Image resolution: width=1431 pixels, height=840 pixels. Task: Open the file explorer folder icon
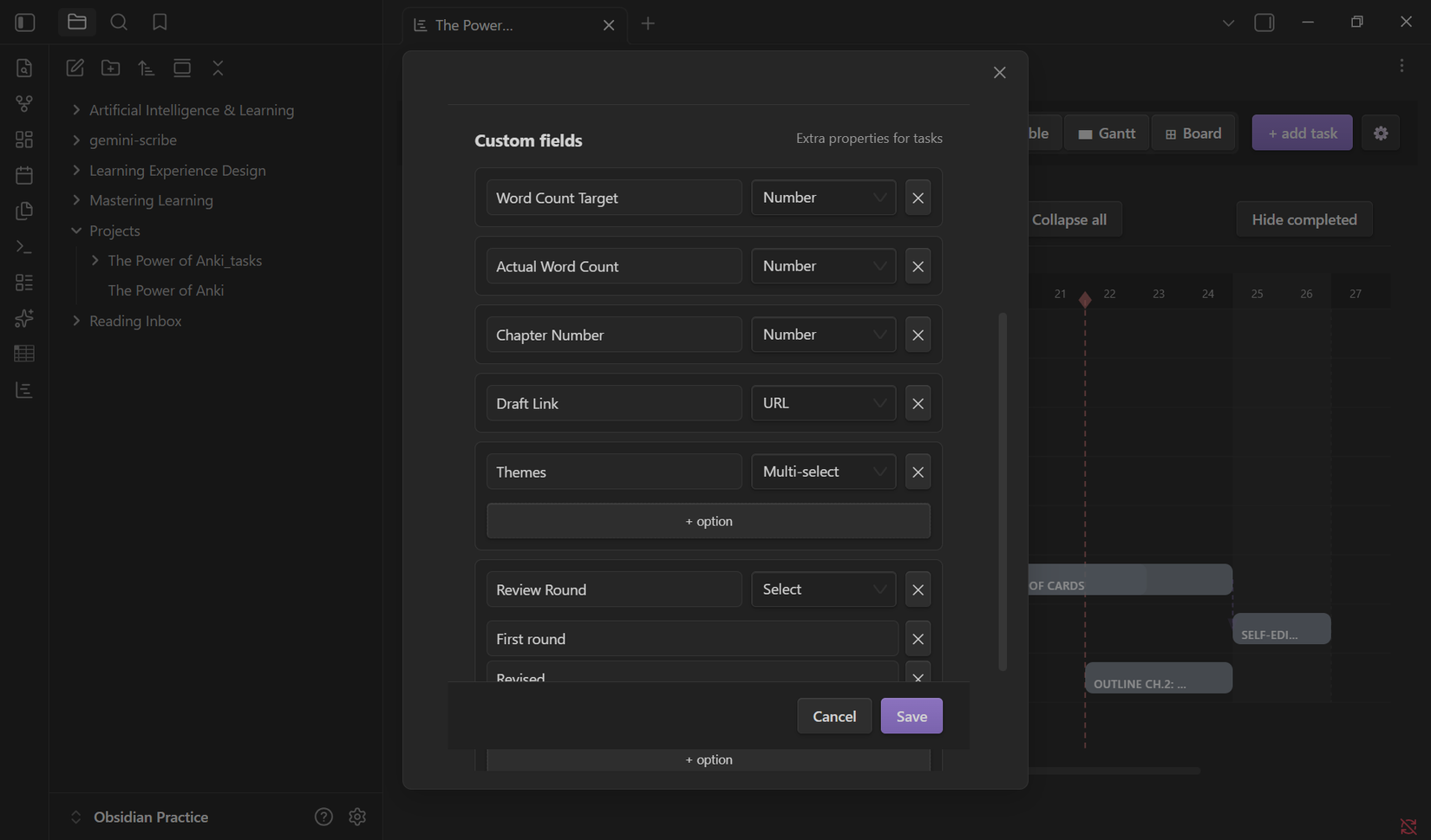(77, 23)
